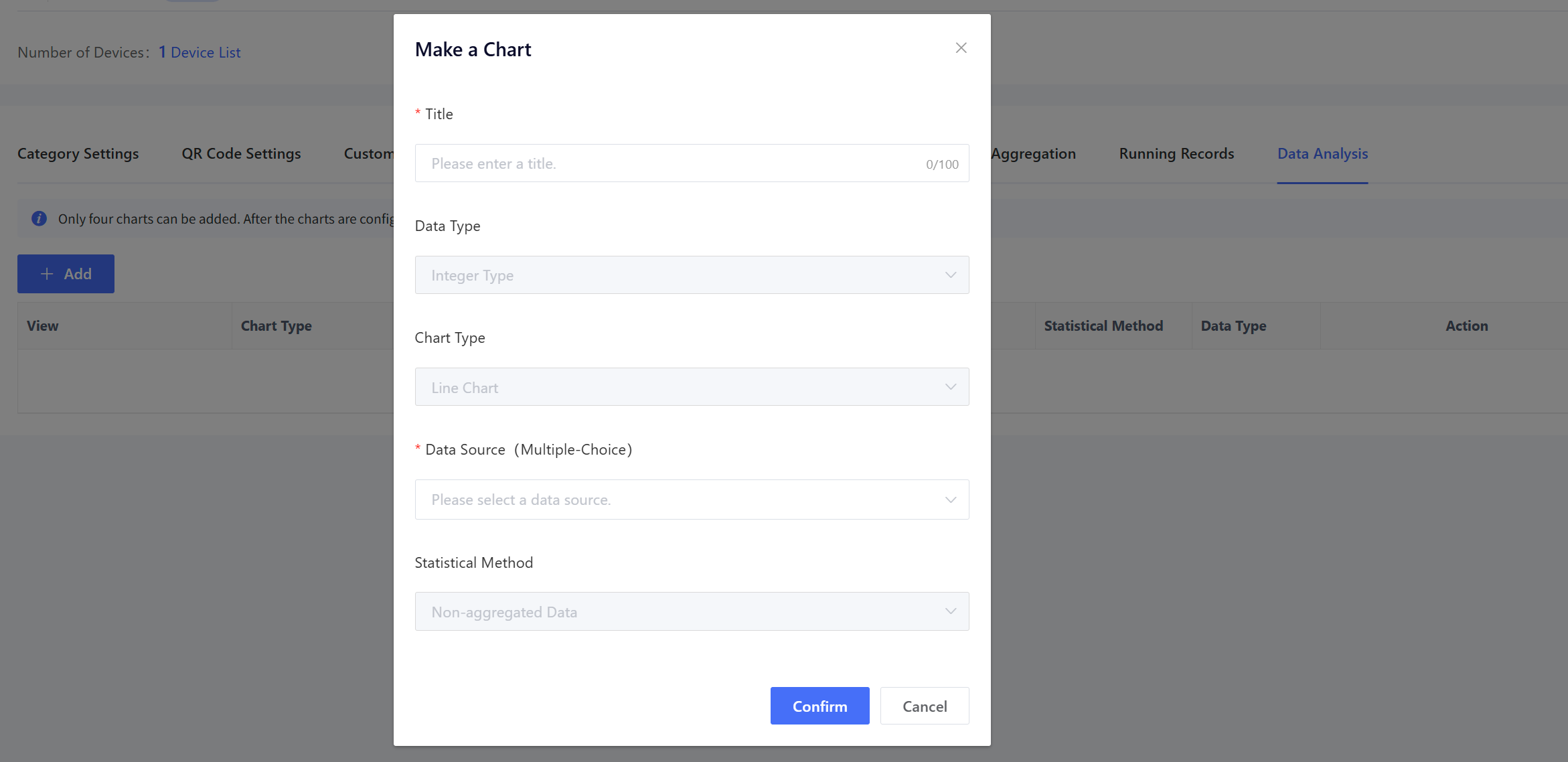Open the Non-aggregated Data method dropdown
Screen dimensions: 1568x762
(670, 611)
